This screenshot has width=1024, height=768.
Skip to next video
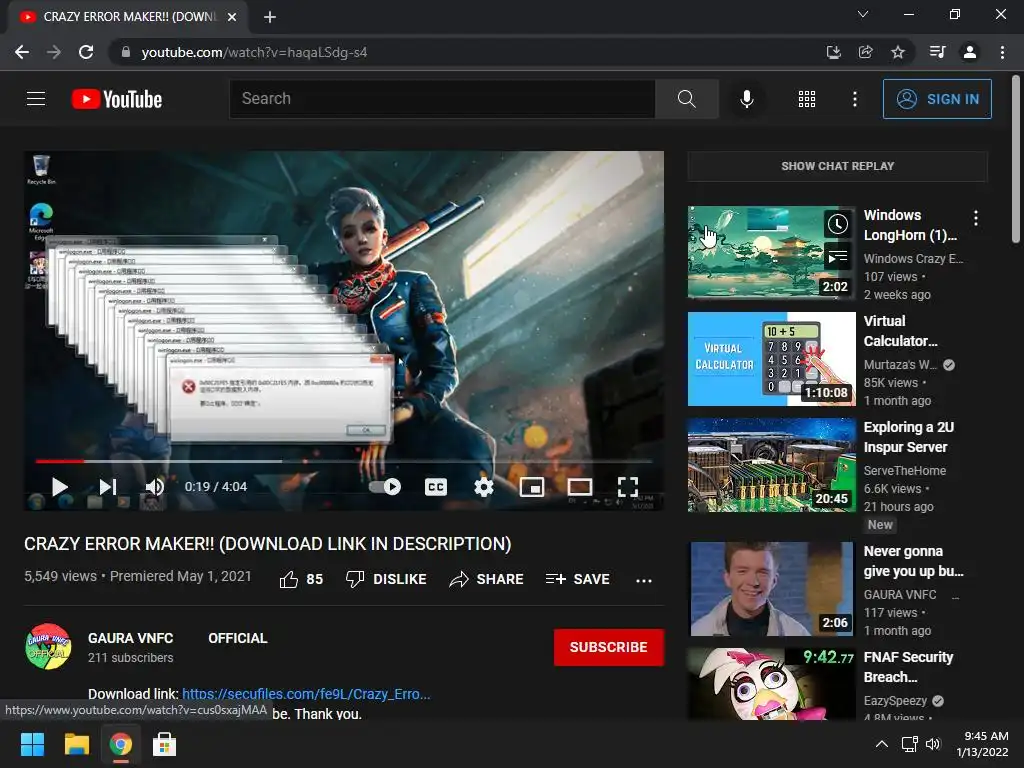108,487
